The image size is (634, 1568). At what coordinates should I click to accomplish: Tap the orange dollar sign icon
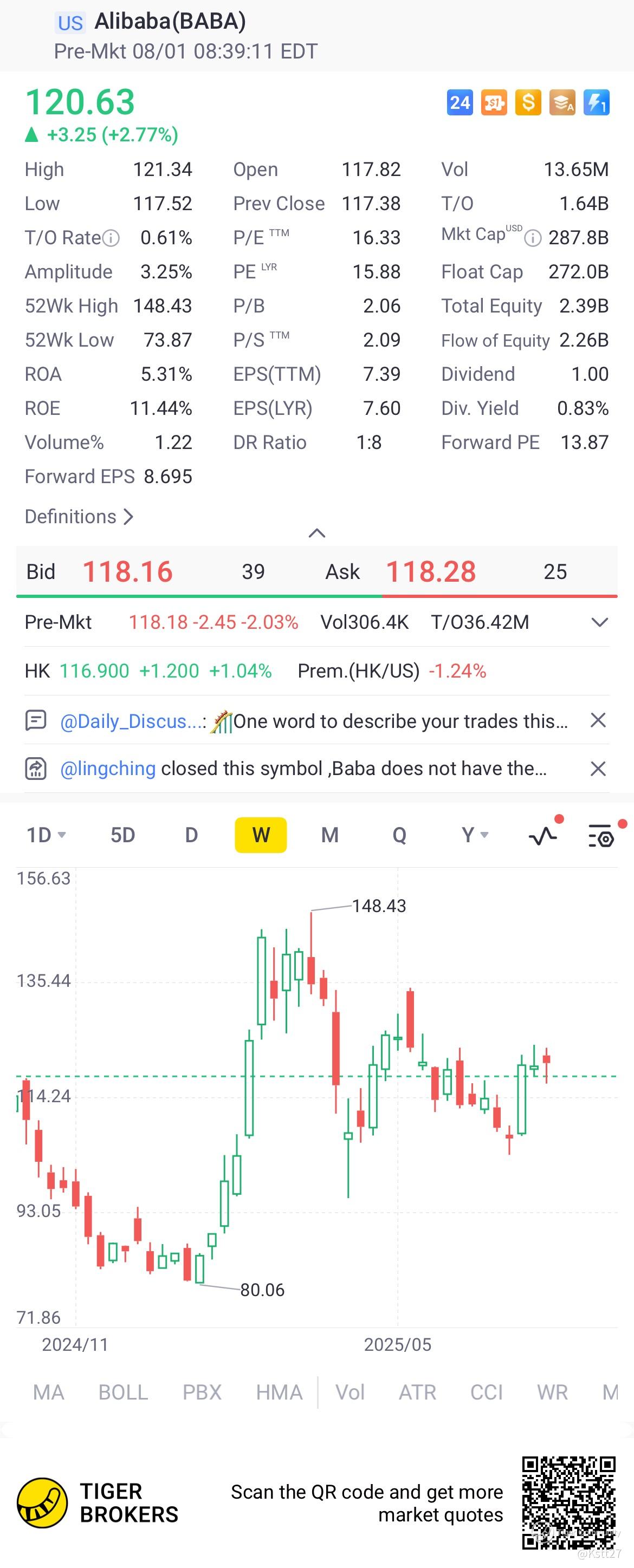pos(528,102)
